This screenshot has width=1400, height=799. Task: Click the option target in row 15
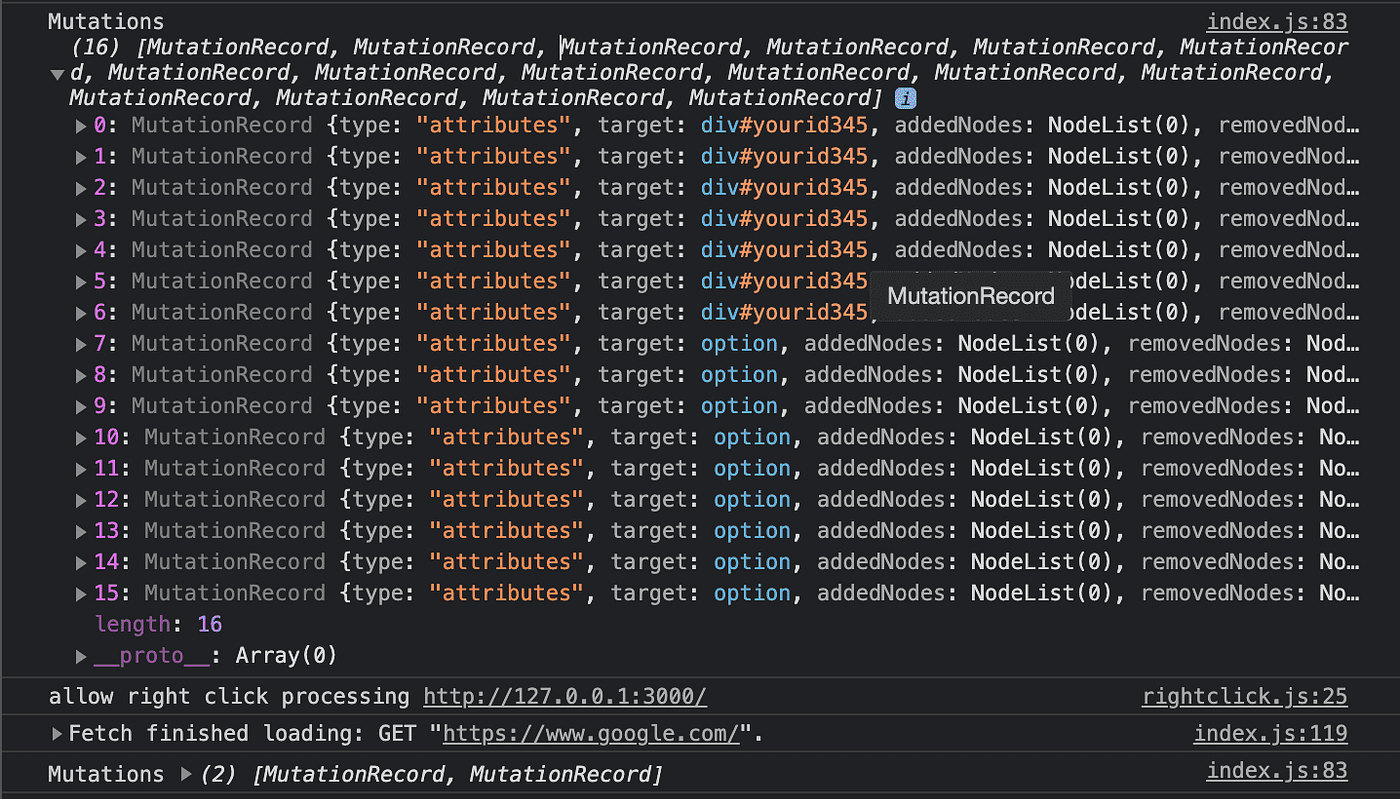point(752,594)
